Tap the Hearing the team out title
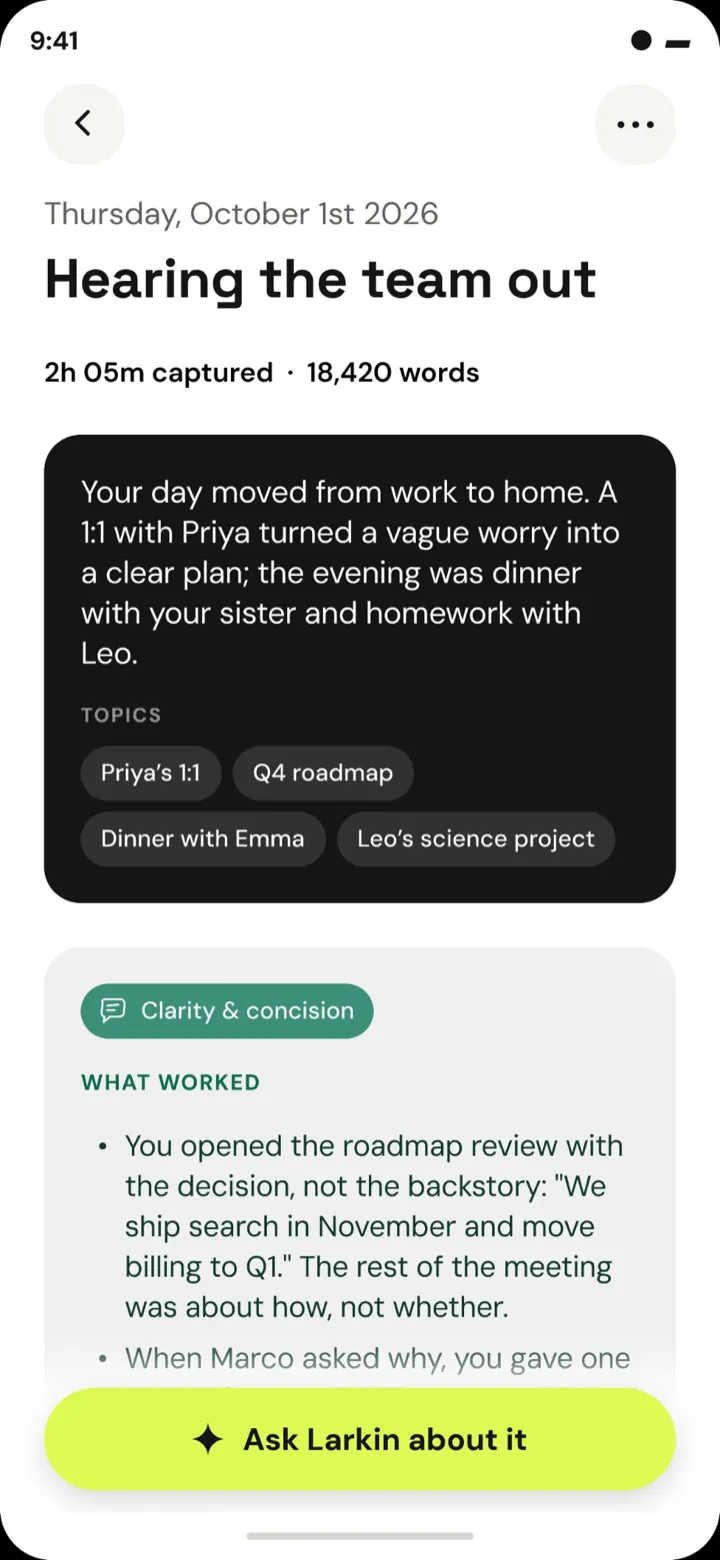The height and width of the screenshot is (1560, 720). point(321,280)
